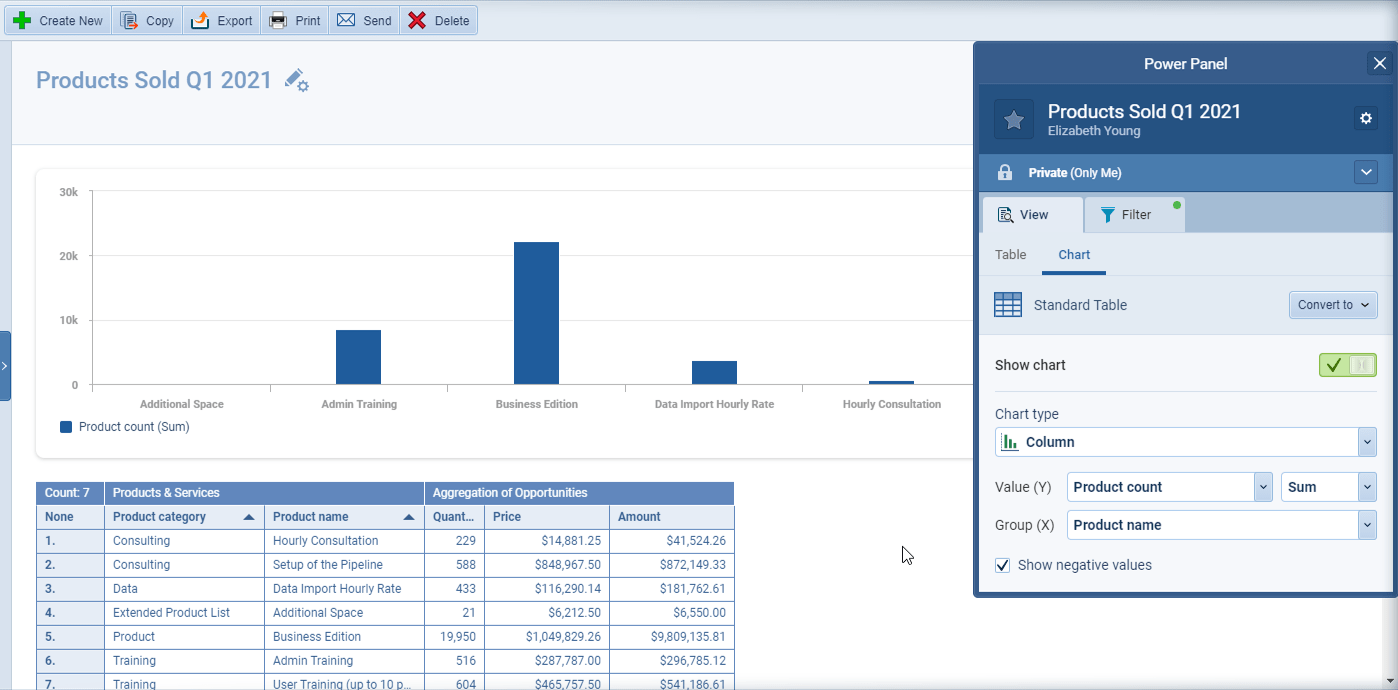Switch to the Table sub-tab
This screenshot has height=690, width=1398.
[x=1010, y=255]
